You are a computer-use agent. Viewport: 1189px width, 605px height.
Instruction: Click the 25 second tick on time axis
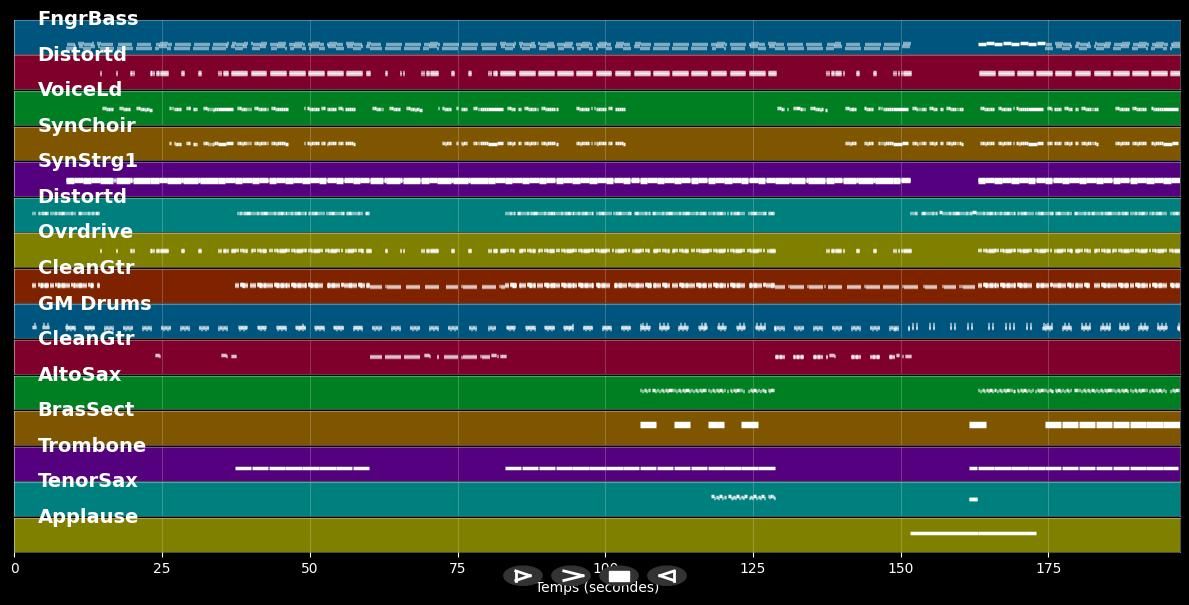162,569
